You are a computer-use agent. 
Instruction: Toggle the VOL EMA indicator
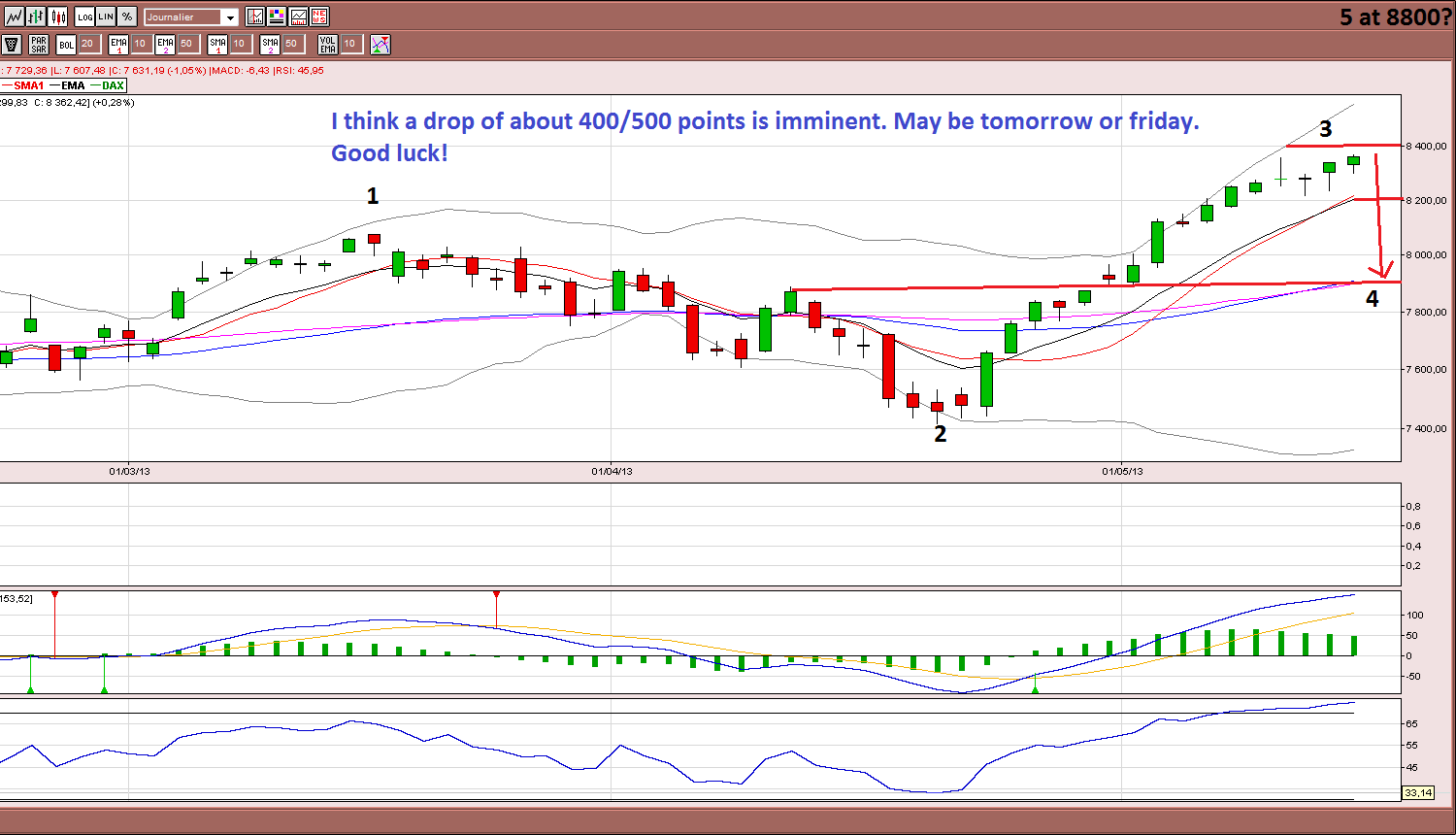pyautogui.click(x=328, y=45)
